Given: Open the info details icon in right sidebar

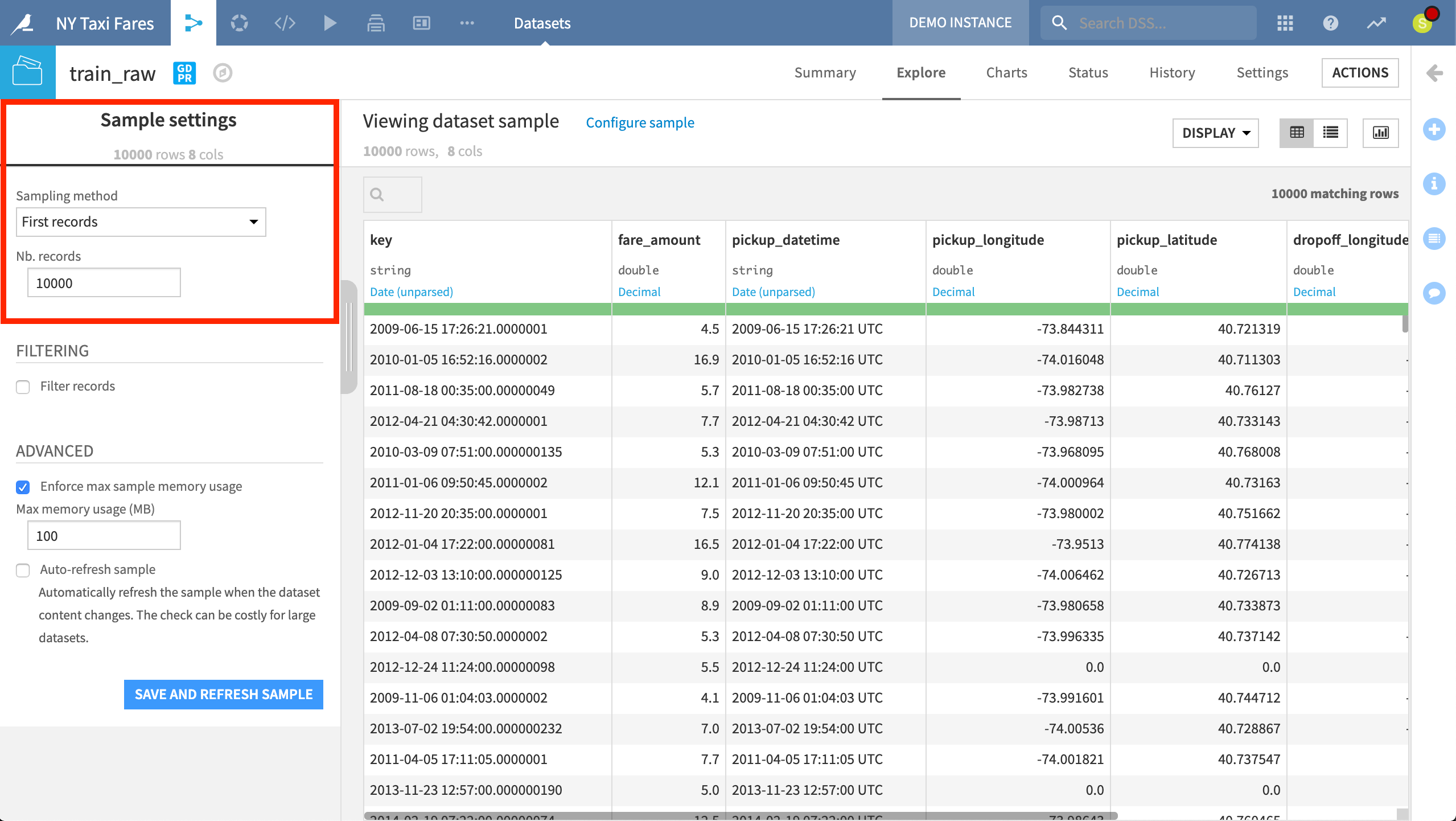Looking at the screenshot, I should (x=1434, y=184).
